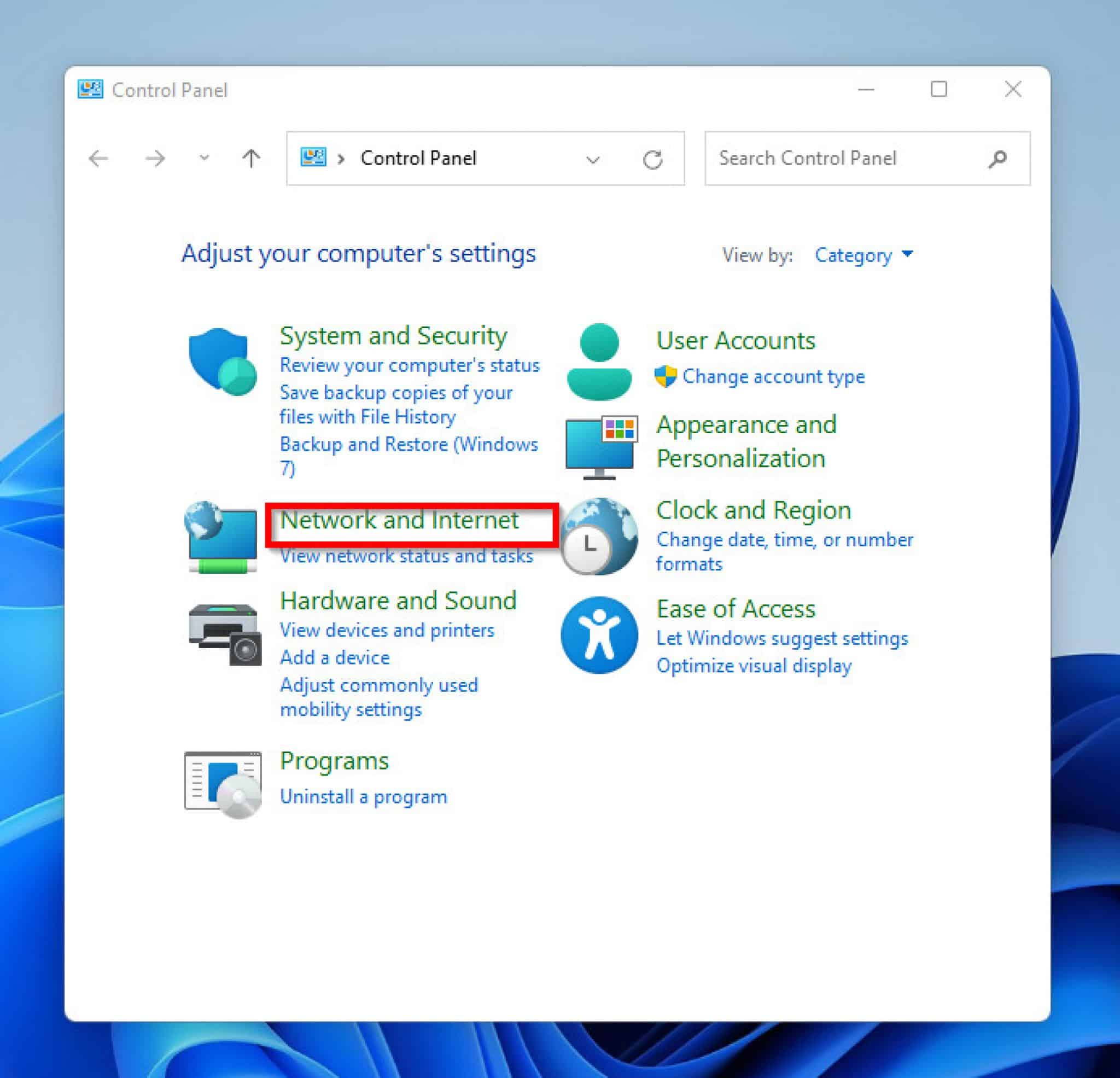The image size is (1120, 1078).
Task: Click the Appearance and Personalization monitor icon
Action: (599, 447)
